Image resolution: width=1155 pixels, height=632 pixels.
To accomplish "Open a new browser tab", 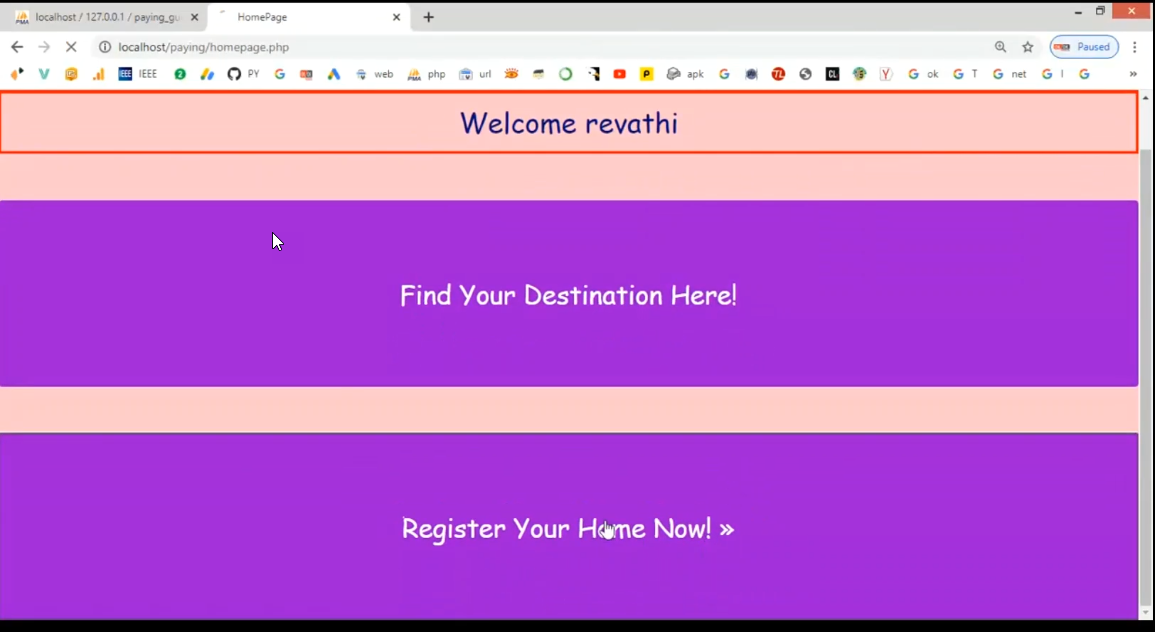I will [x=428, y=17].
